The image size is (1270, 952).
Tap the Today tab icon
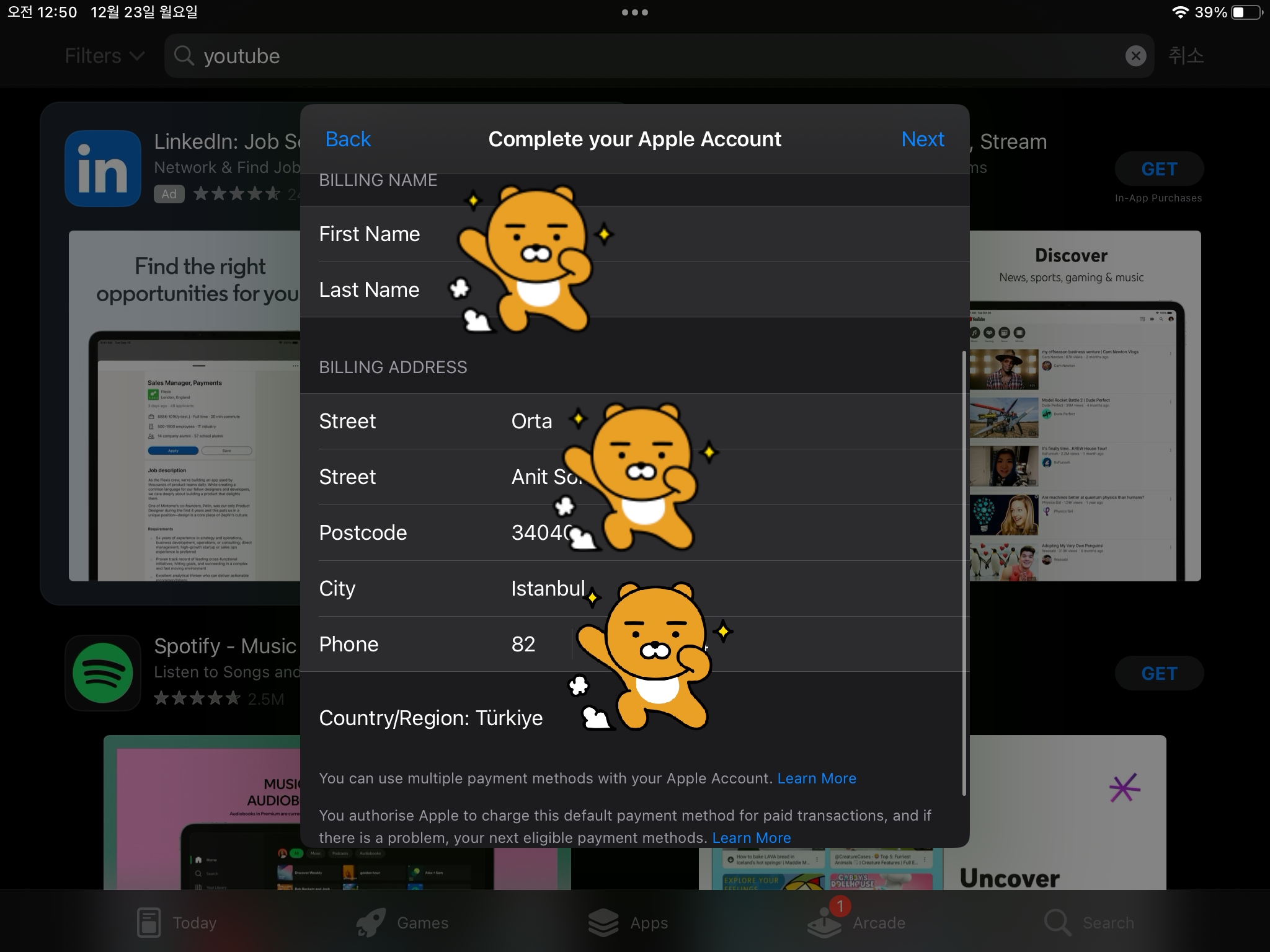(x=149, y=922)
